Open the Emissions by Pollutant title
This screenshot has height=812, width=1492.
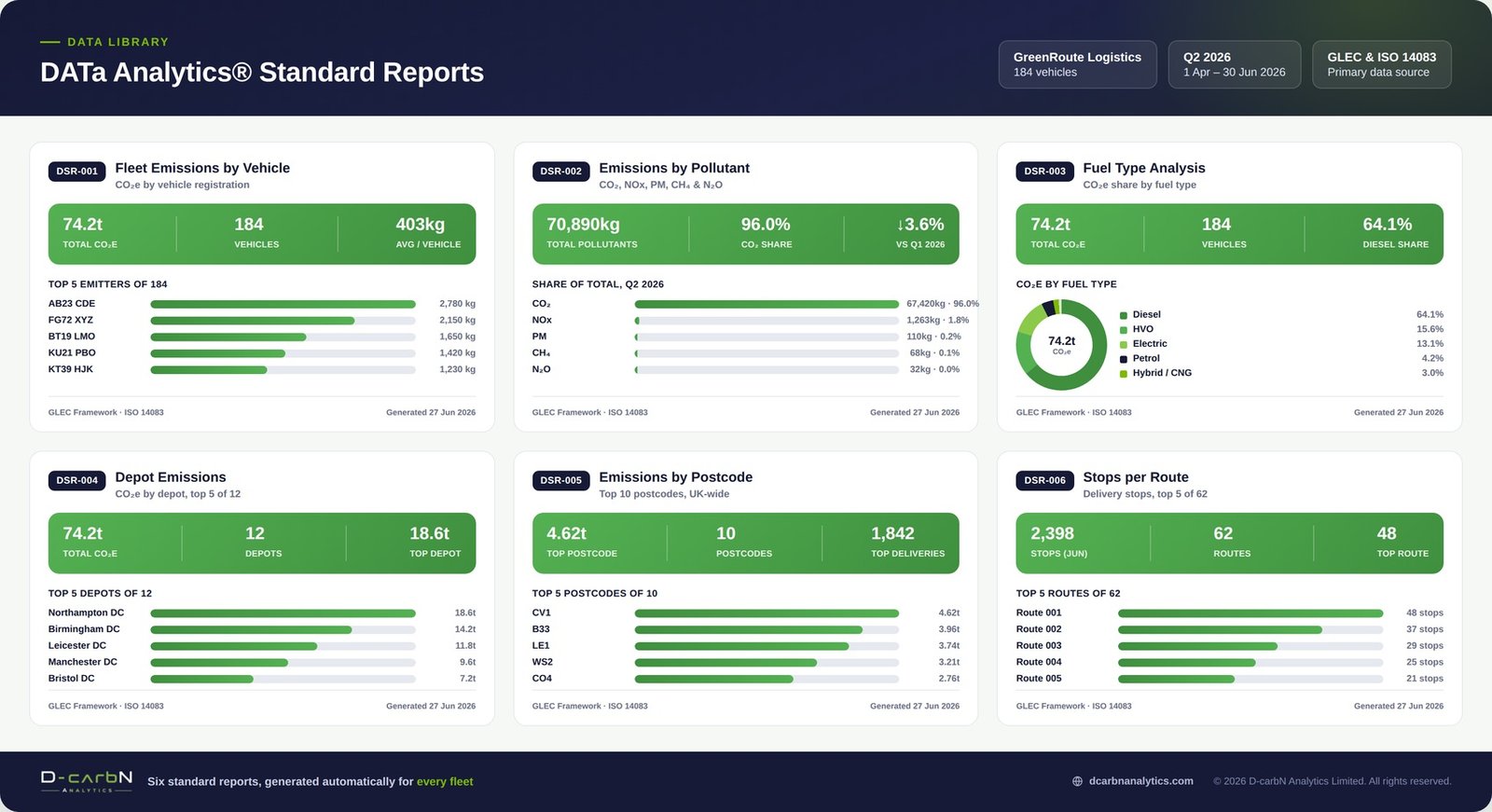674,168
